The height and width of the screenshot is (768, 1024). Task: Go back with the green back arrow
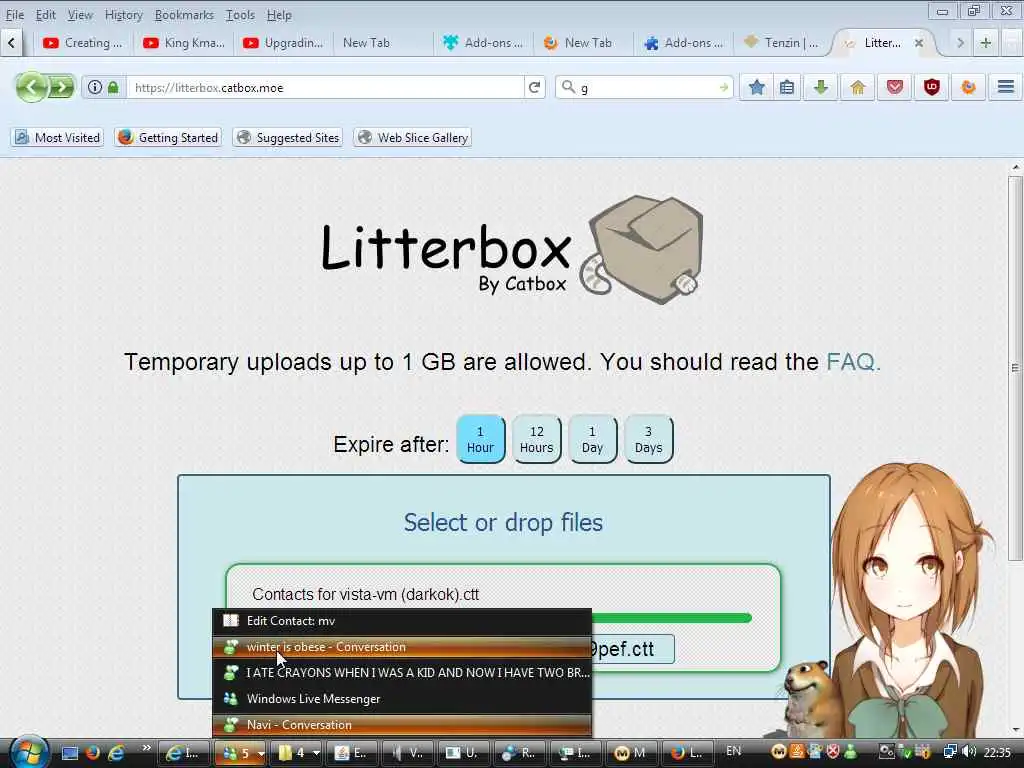31,87
